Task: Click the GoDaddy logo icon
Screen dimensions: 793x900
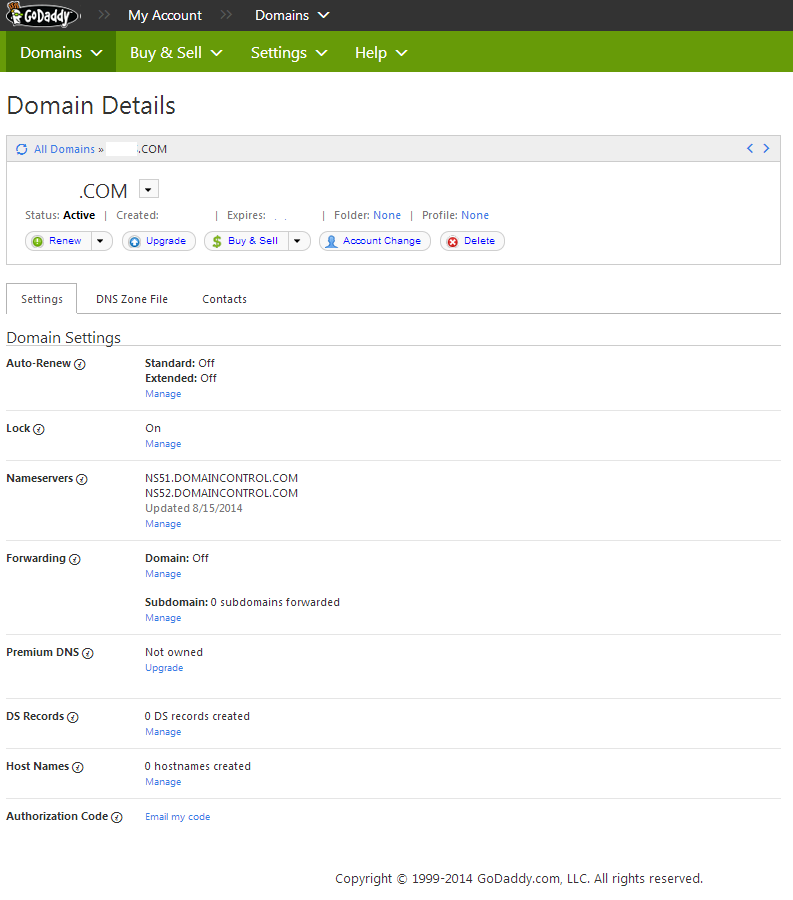Action: pyautogui.click(x=43, y=15)
